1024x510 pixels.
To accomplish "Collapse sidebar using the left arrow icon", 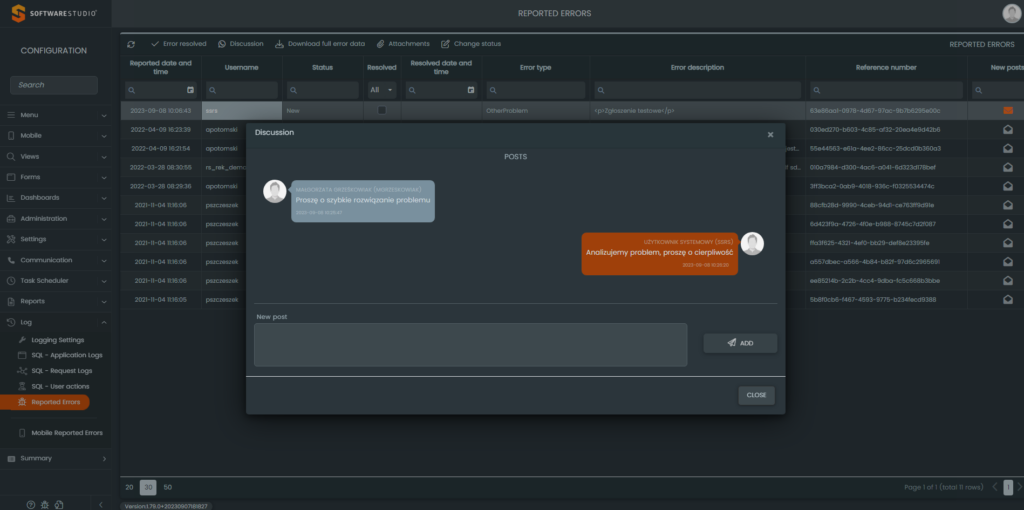I will click(x=100, y=504).
